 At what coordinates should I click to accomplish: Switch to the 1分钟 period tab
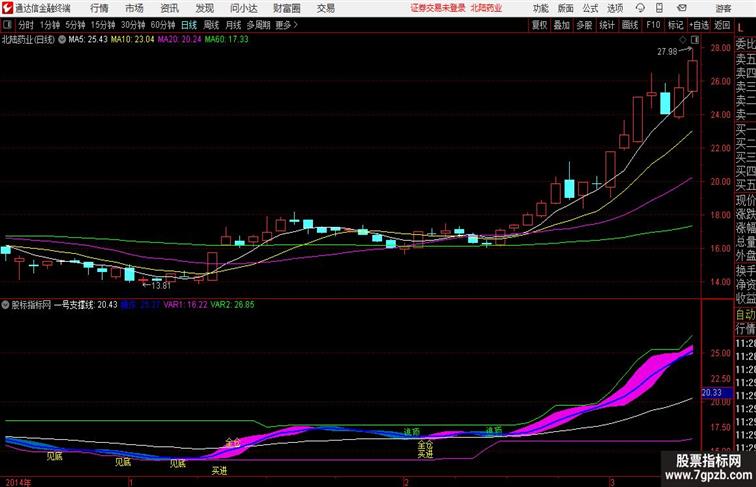click(x=50, y=25)
